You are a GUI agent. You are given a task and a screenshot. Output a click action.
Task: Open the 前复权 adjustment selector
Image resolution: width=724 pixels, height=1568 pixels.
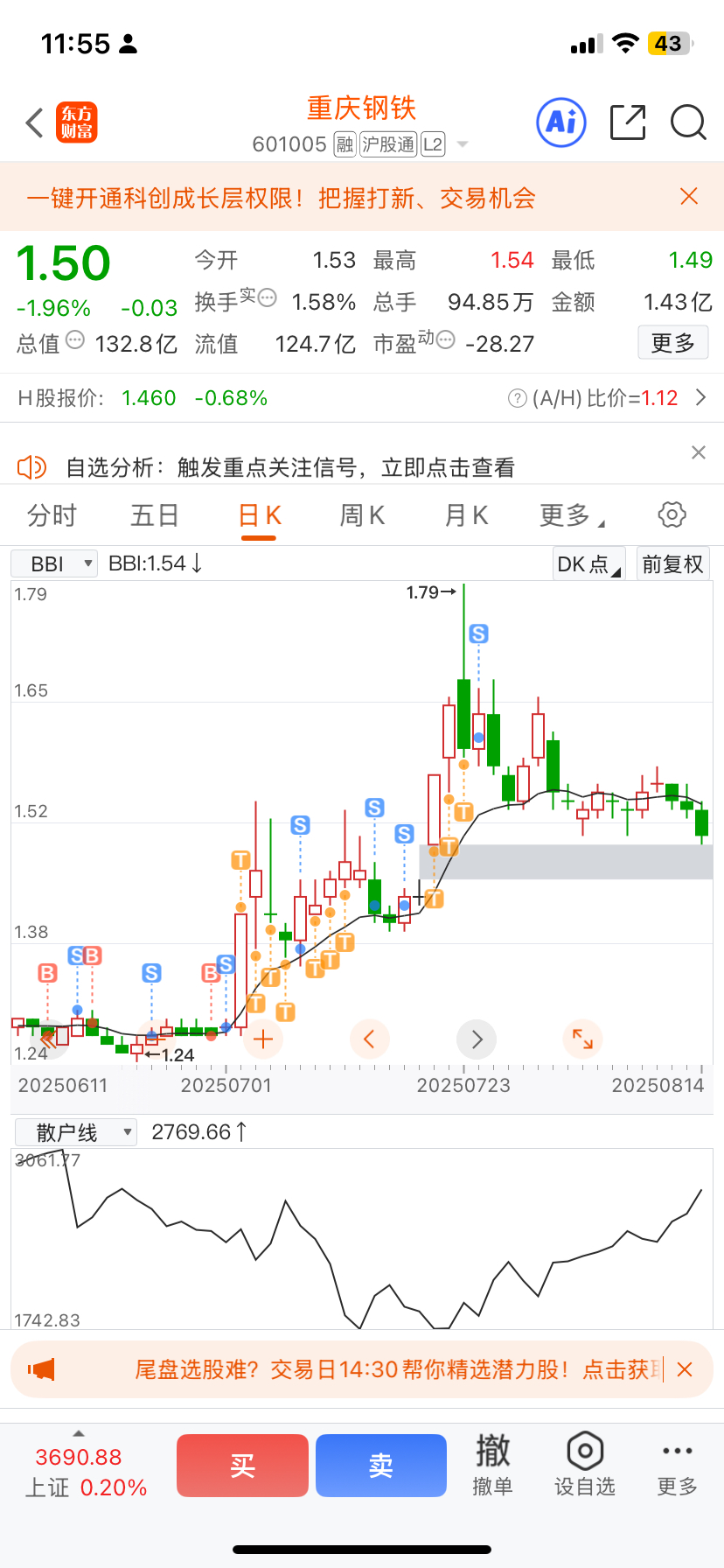pos(672,564)
